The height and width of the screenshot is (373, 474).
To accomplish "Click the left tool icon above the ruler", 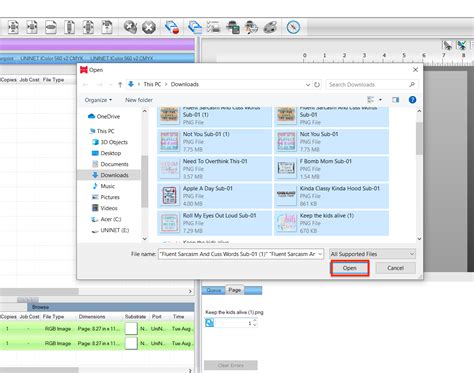I will tap(448, 45).
